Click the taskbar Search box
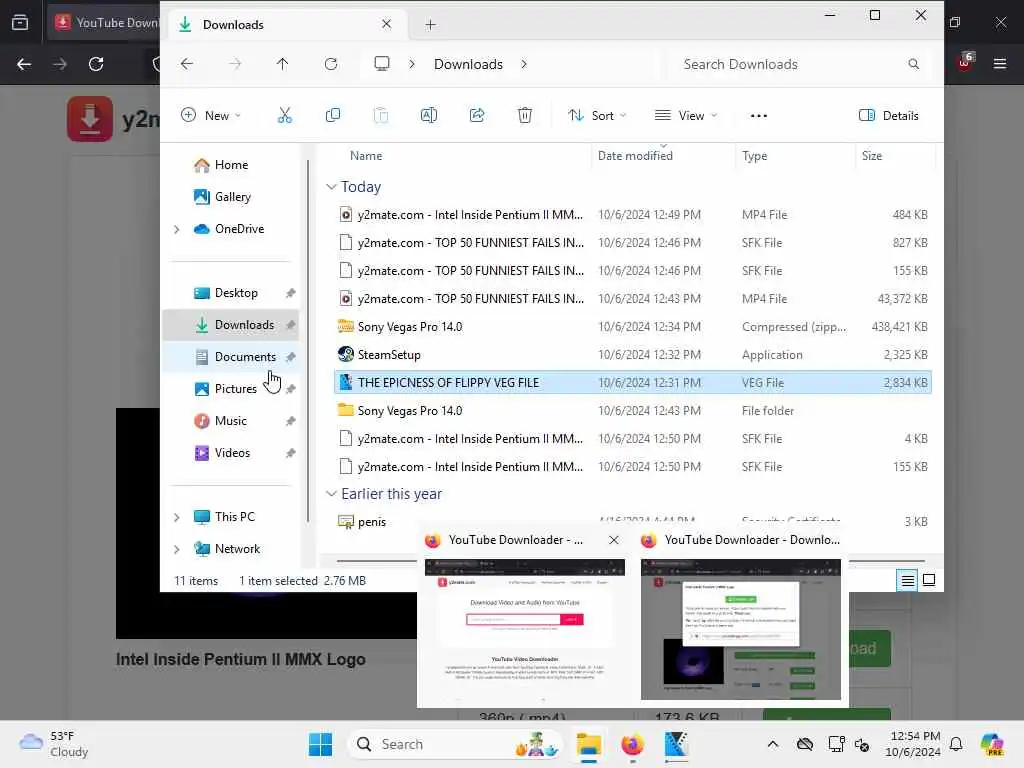 pos(457,744)
